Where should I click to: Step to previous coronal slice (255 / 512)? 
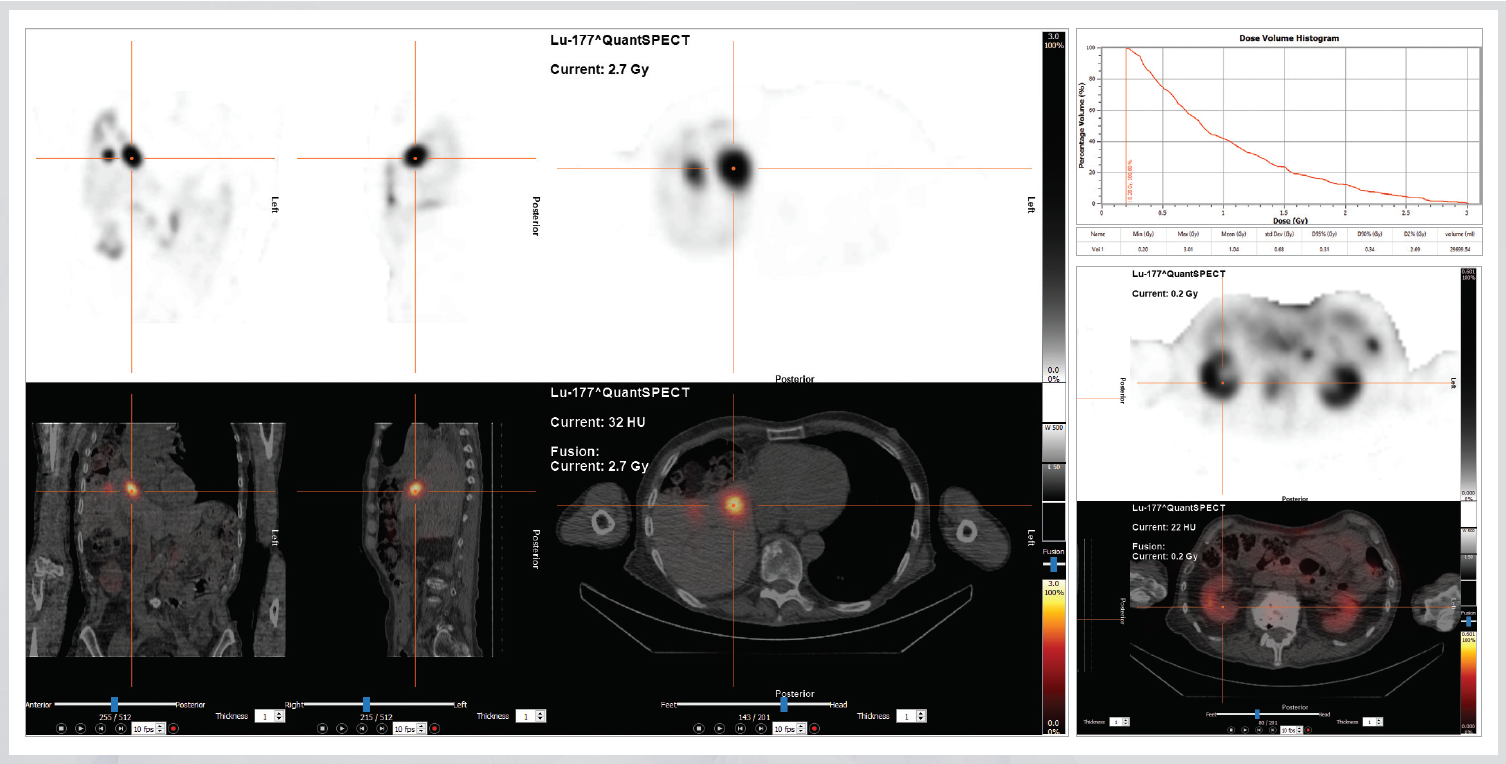pyautogui.click(x=100, y=728)
